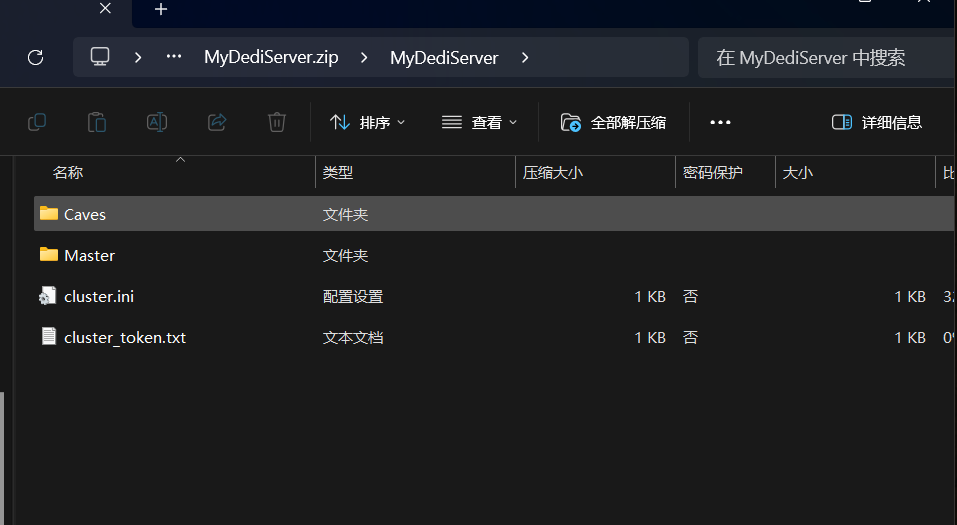The image size is (957, 525).
Task: Click the delete trash can icon
Action: point(277,122)
